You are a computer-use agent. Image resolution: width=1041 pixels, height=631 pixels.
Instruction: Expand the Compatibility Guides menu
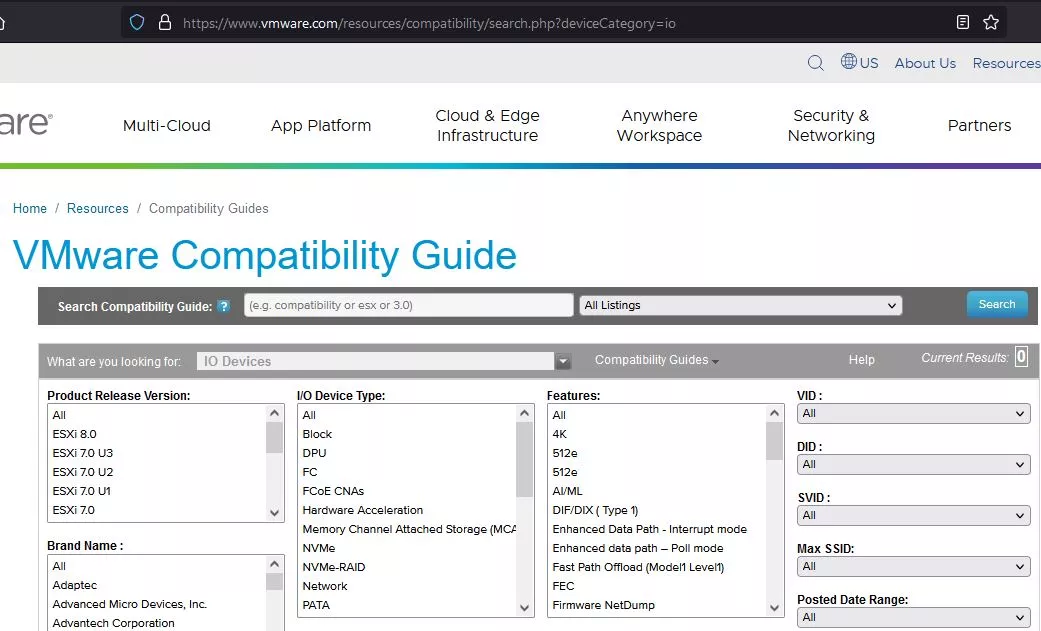pos(656,360)
